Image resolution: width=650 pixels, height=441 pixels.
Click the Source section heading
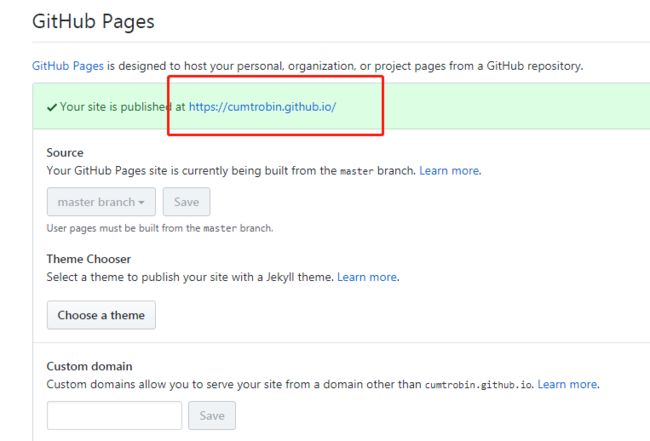[x=65, y=153]
